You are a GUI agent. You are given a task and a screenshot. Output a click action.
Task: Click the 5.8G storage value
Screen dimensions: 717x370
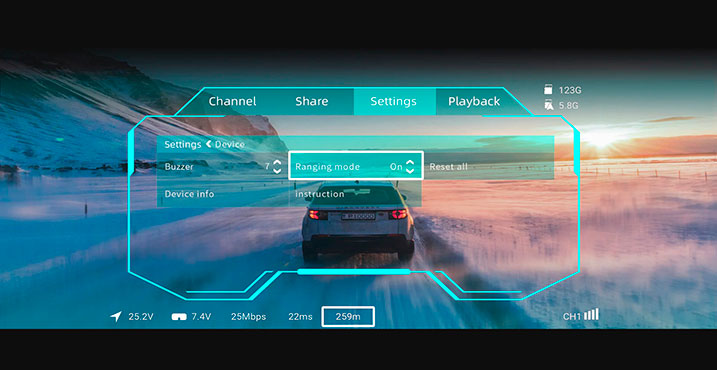569,106
